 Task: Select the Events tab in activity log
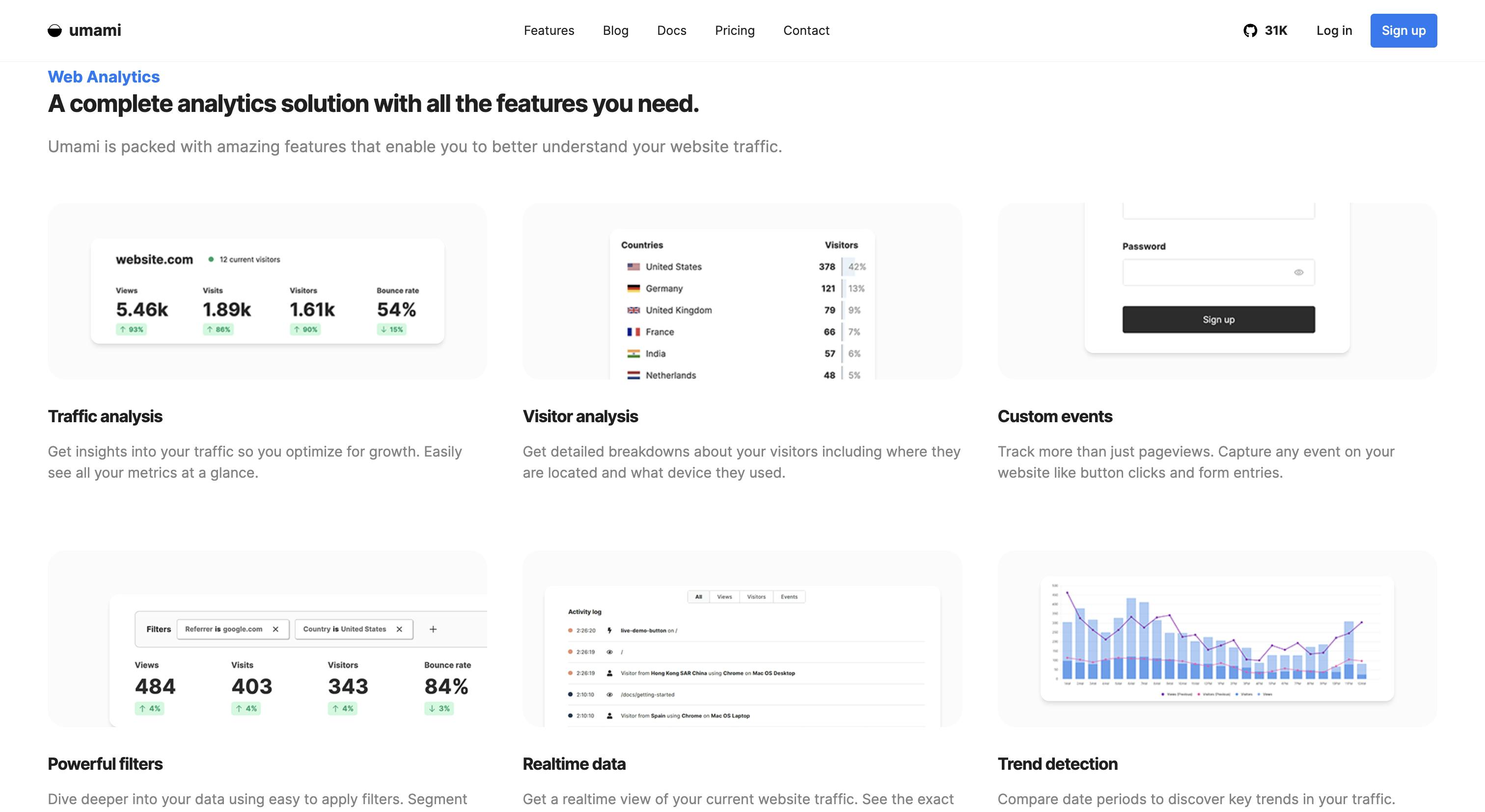789,597
